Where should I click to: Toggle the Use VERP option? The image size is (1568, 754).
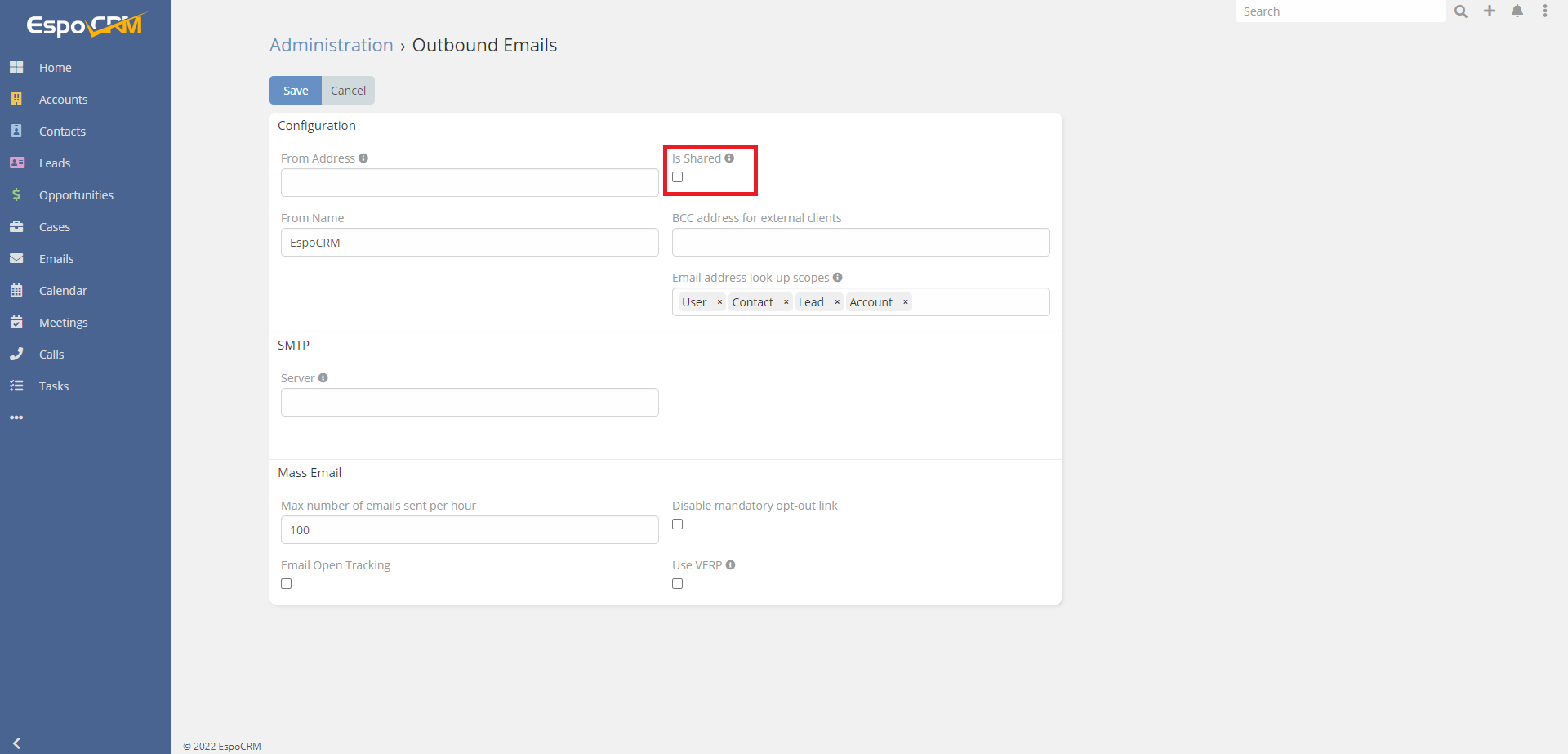coord(677,583)
